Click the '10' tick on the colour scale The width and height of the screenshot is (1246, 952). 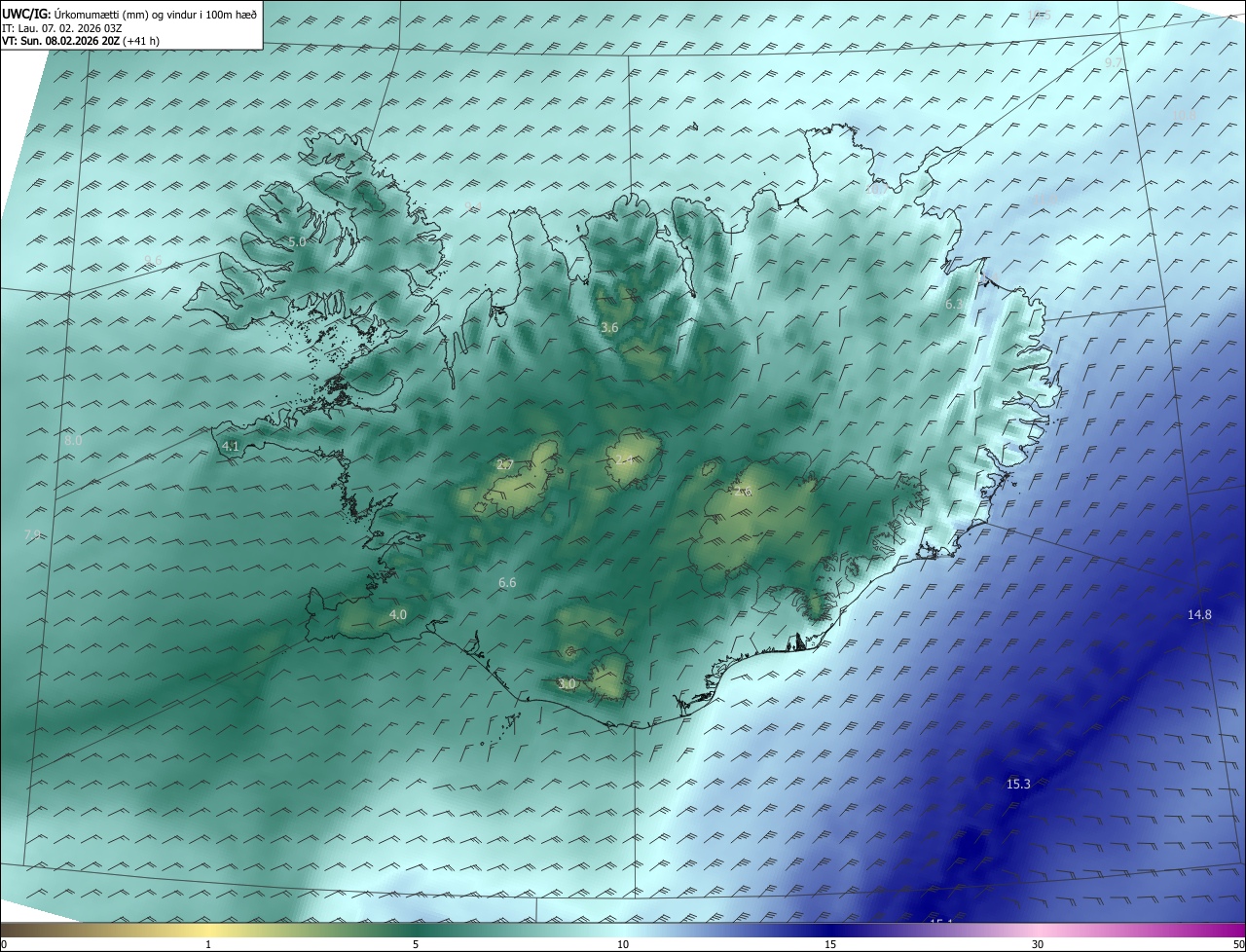click(623, 945)
